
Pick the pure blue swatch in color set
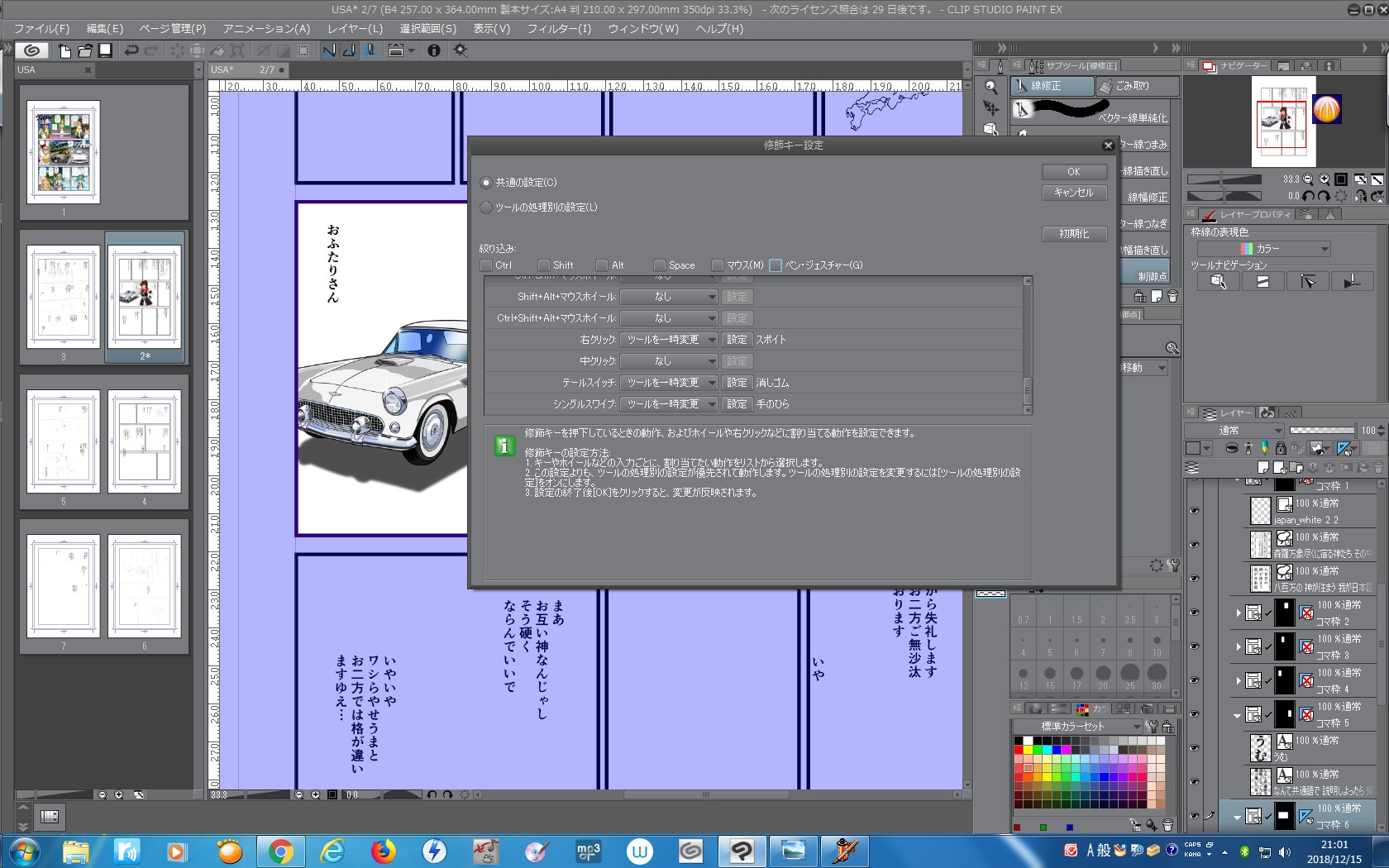coord(1056,750)
